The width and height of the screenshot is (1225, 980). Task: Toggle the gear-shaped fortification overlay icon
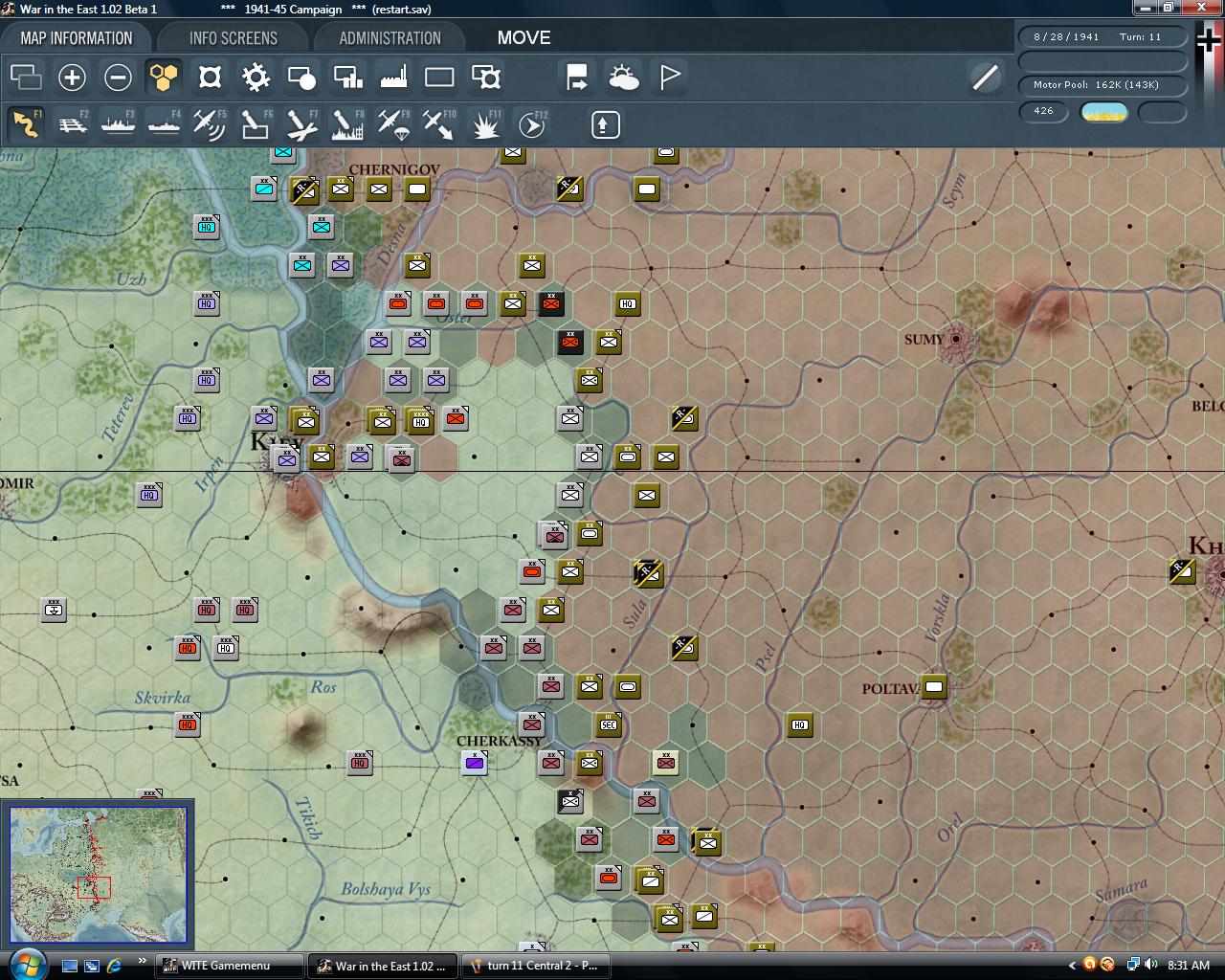(256, 78)
